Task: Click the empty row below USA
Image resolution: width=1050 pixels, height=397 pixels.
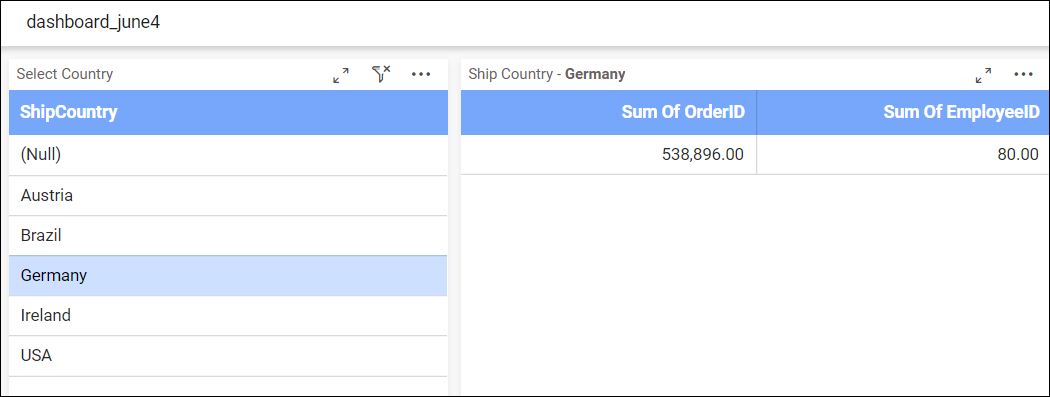Action: [x=228, y=386]
